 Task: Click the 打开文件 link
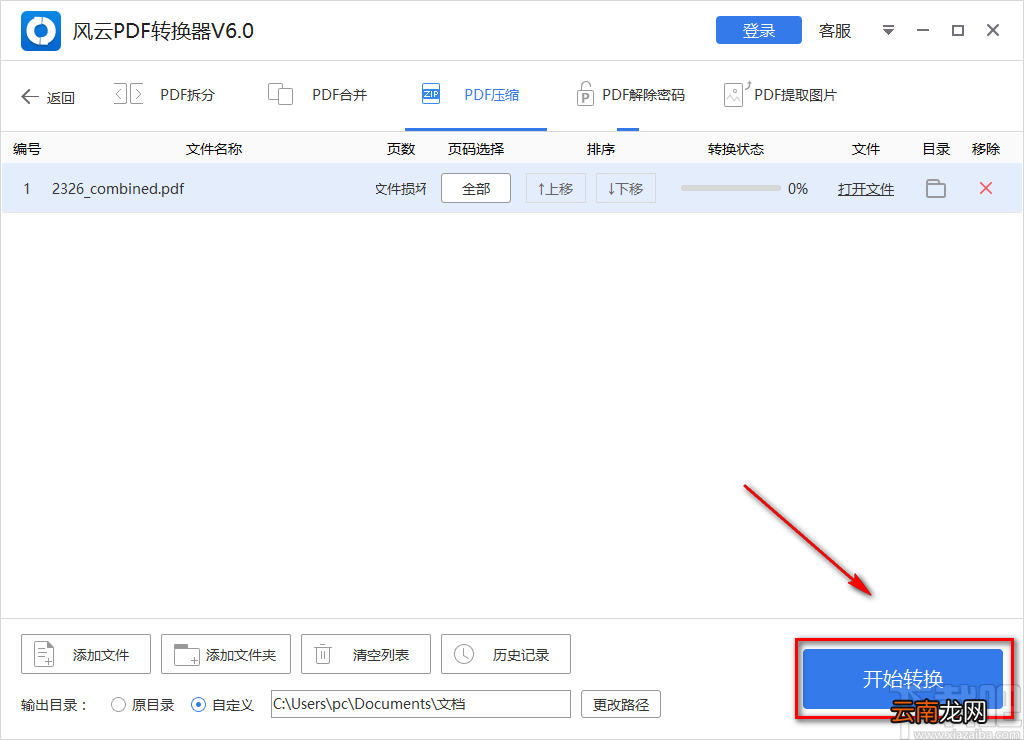tap(866, 189)
